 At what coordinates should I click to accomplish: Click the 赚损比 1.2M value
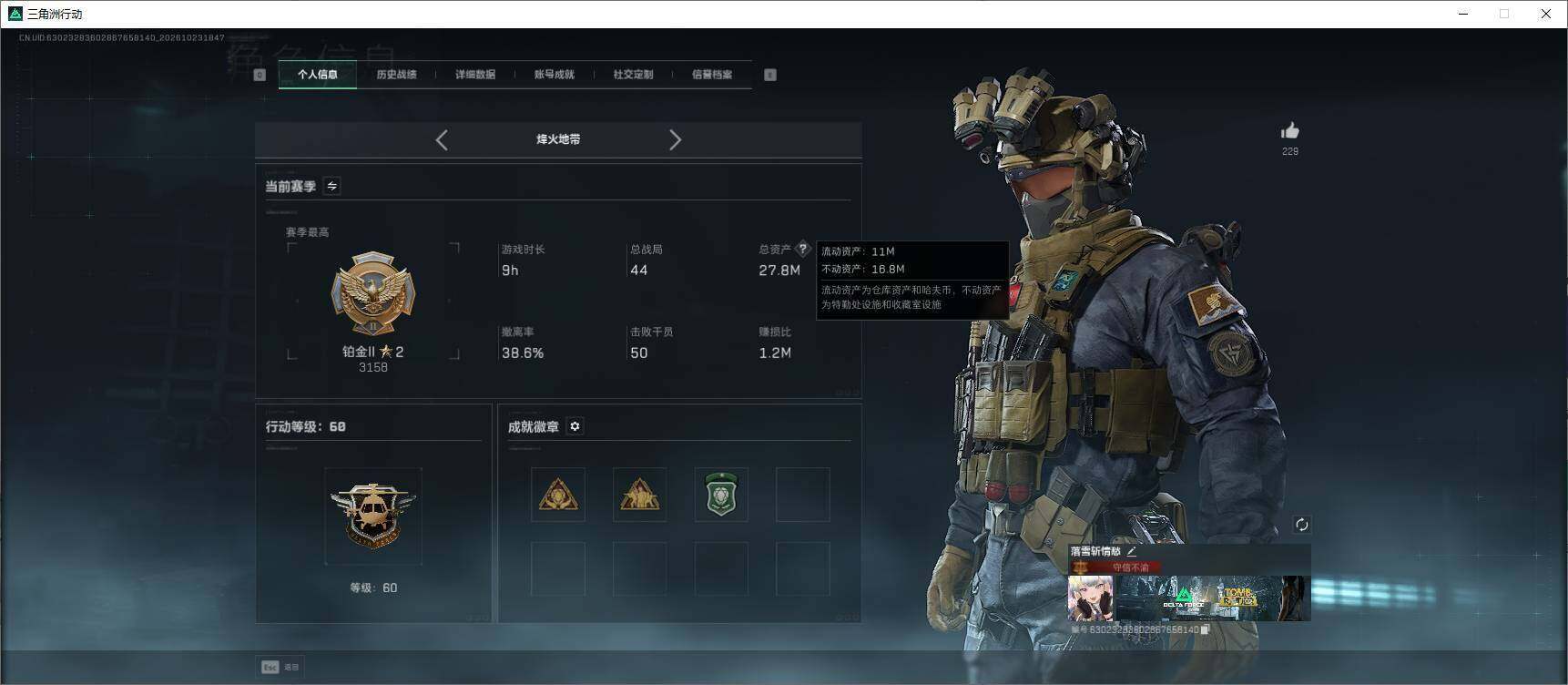pyautogui.click(x=775, y=353)
